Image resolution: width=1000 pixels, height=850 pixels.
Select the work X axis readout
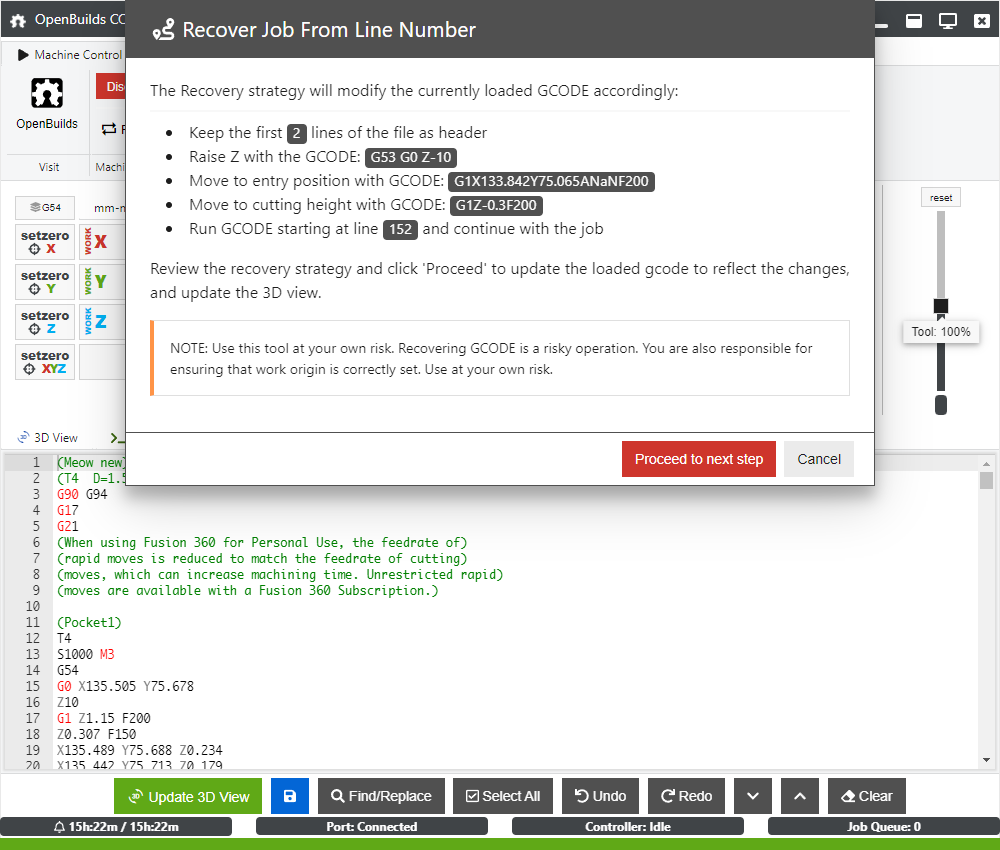(x=102, y=242)
